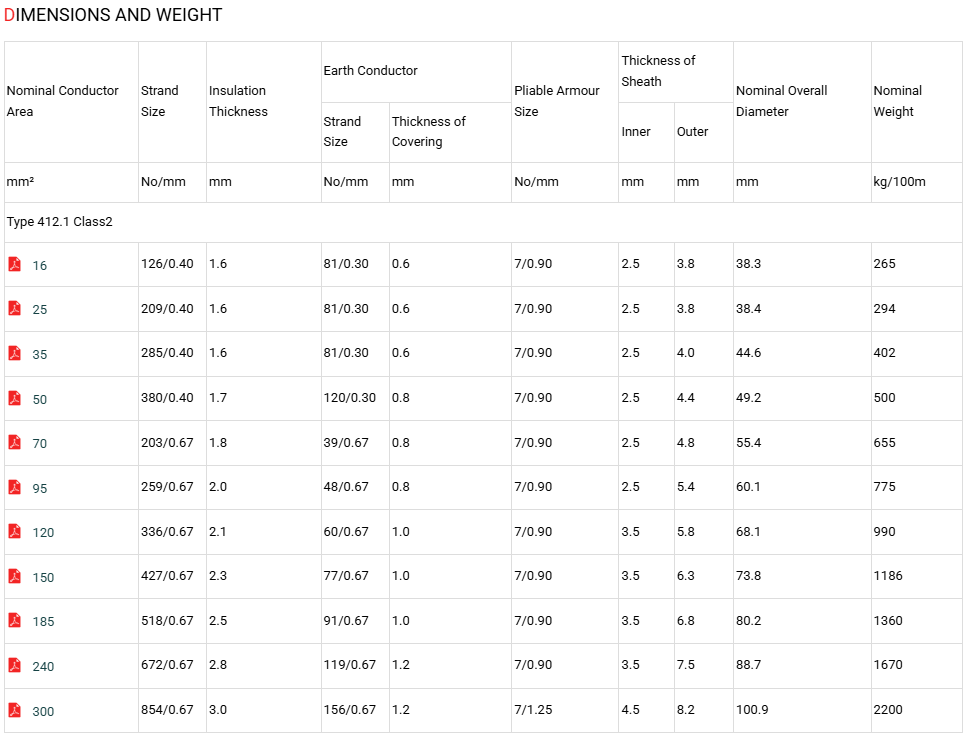The image size is (968, 736).
Task: Select the Dimensions and Weight heading
Action: tap(113, 15)
